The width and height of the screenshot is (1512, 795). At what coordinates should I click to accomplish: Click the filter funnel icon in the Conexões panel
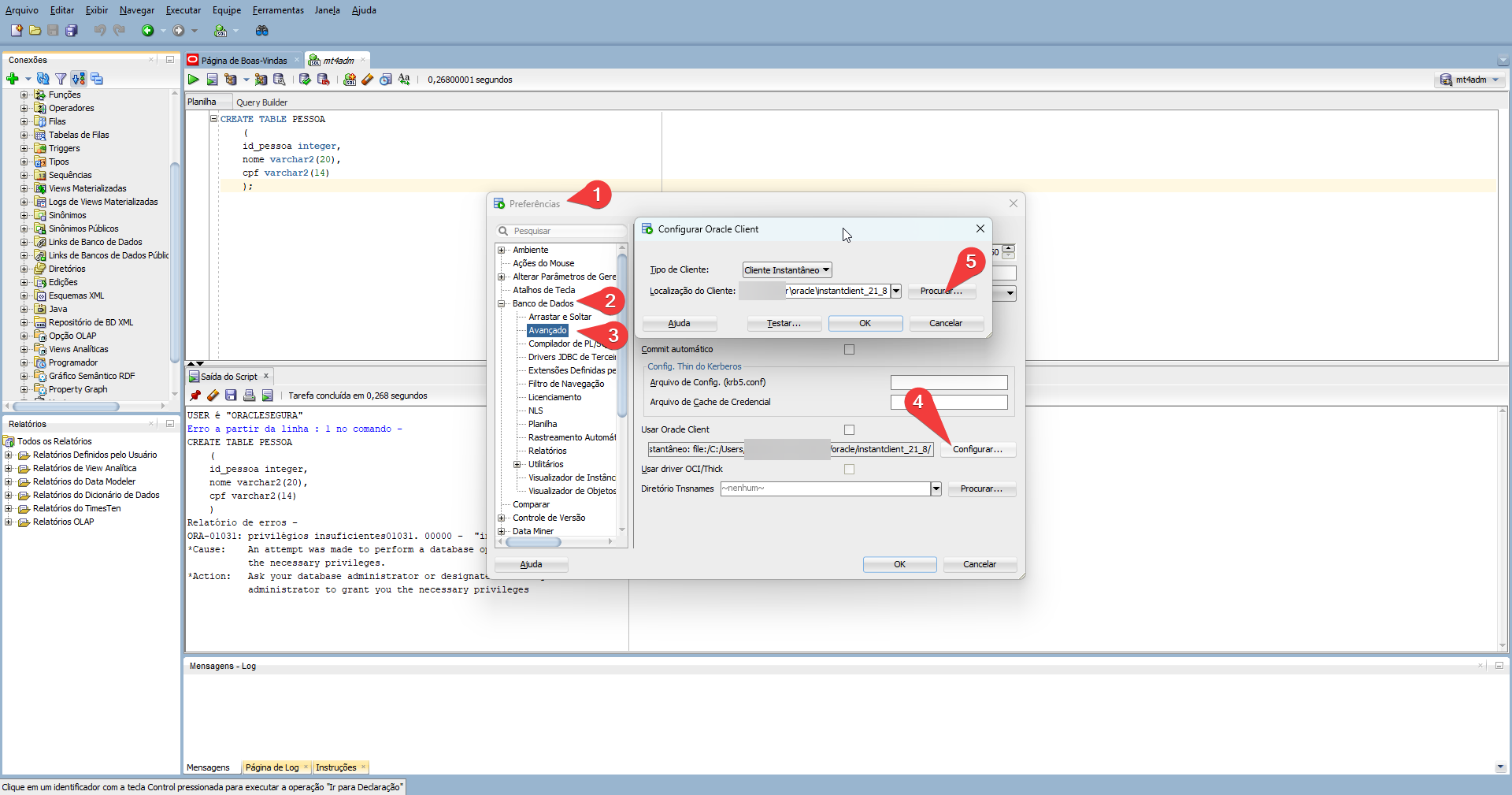click(x=61, y=79)
